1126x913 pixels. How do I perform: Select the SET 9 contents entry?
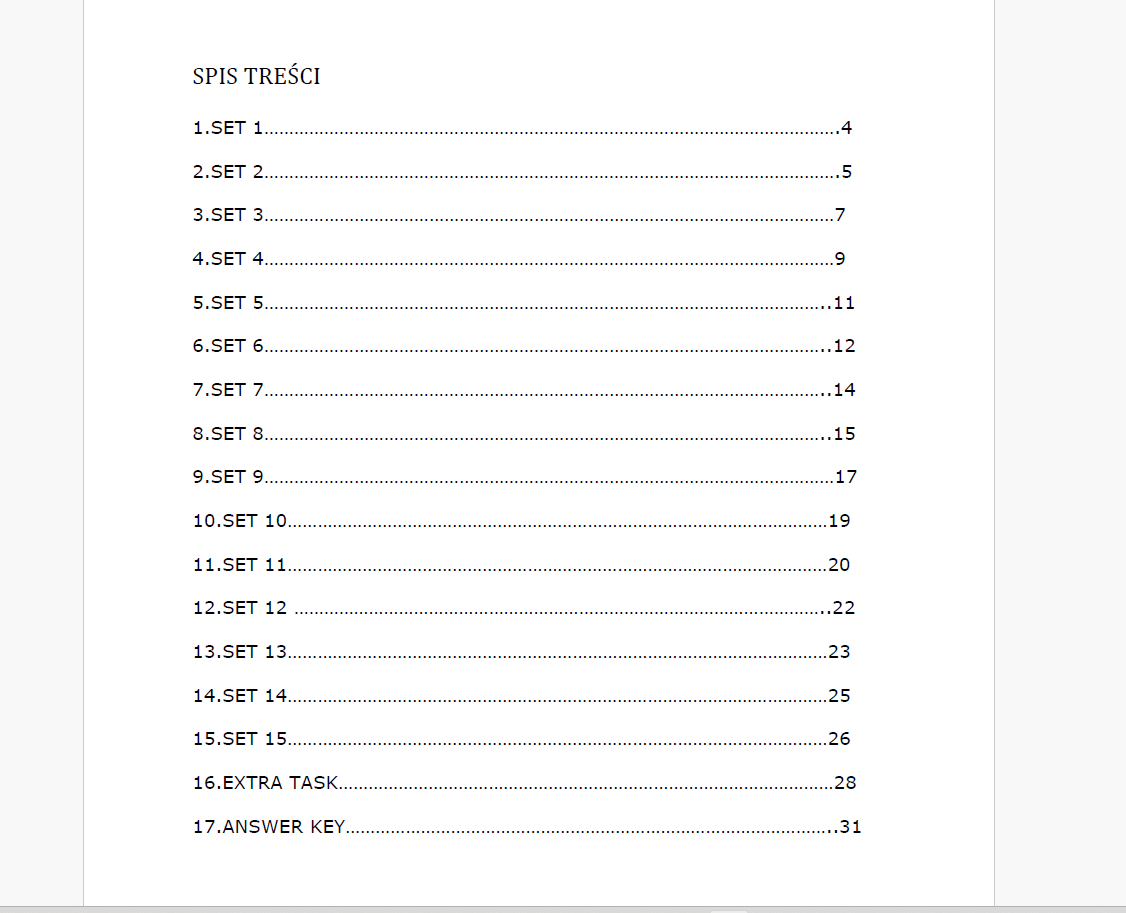(228, 477)
